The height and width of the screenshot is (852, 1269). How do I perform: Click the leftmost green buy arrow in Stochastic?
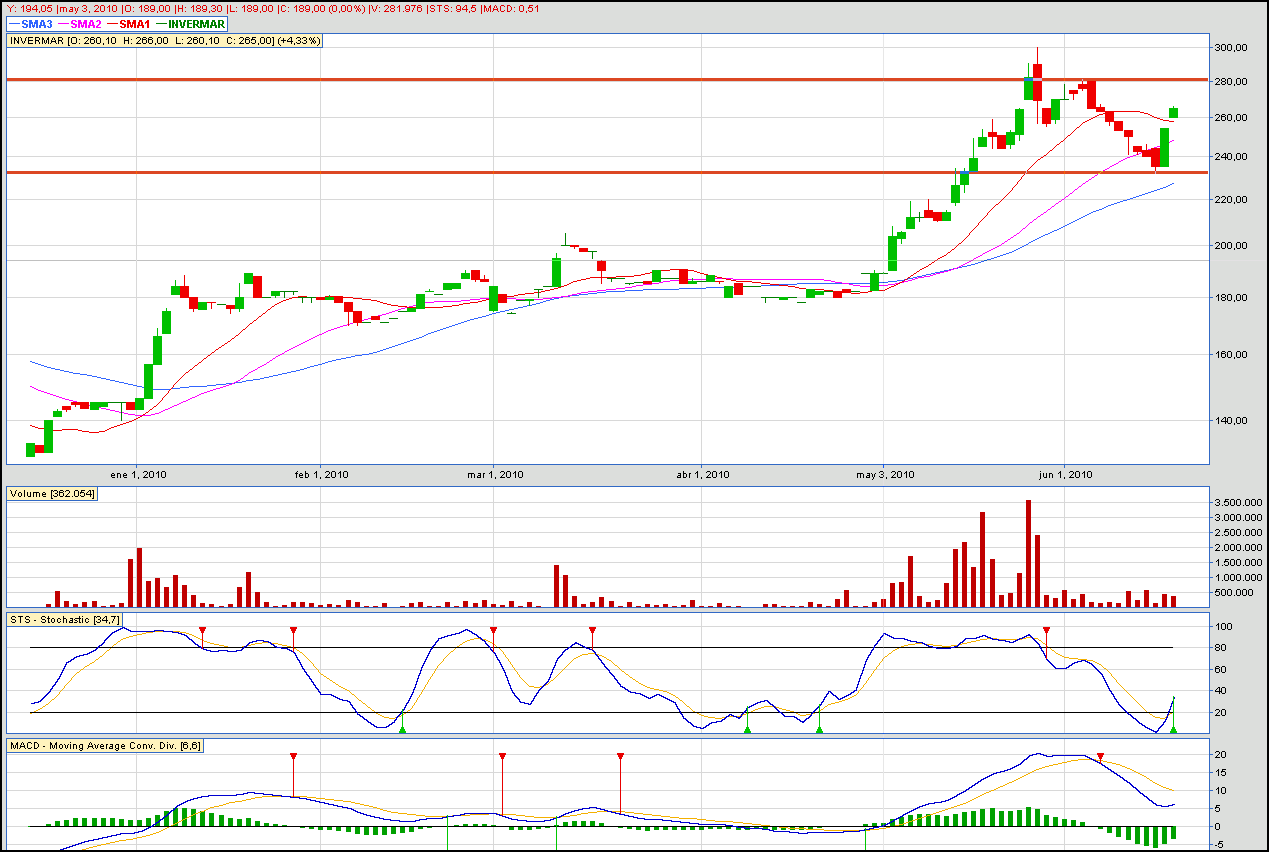402,730
